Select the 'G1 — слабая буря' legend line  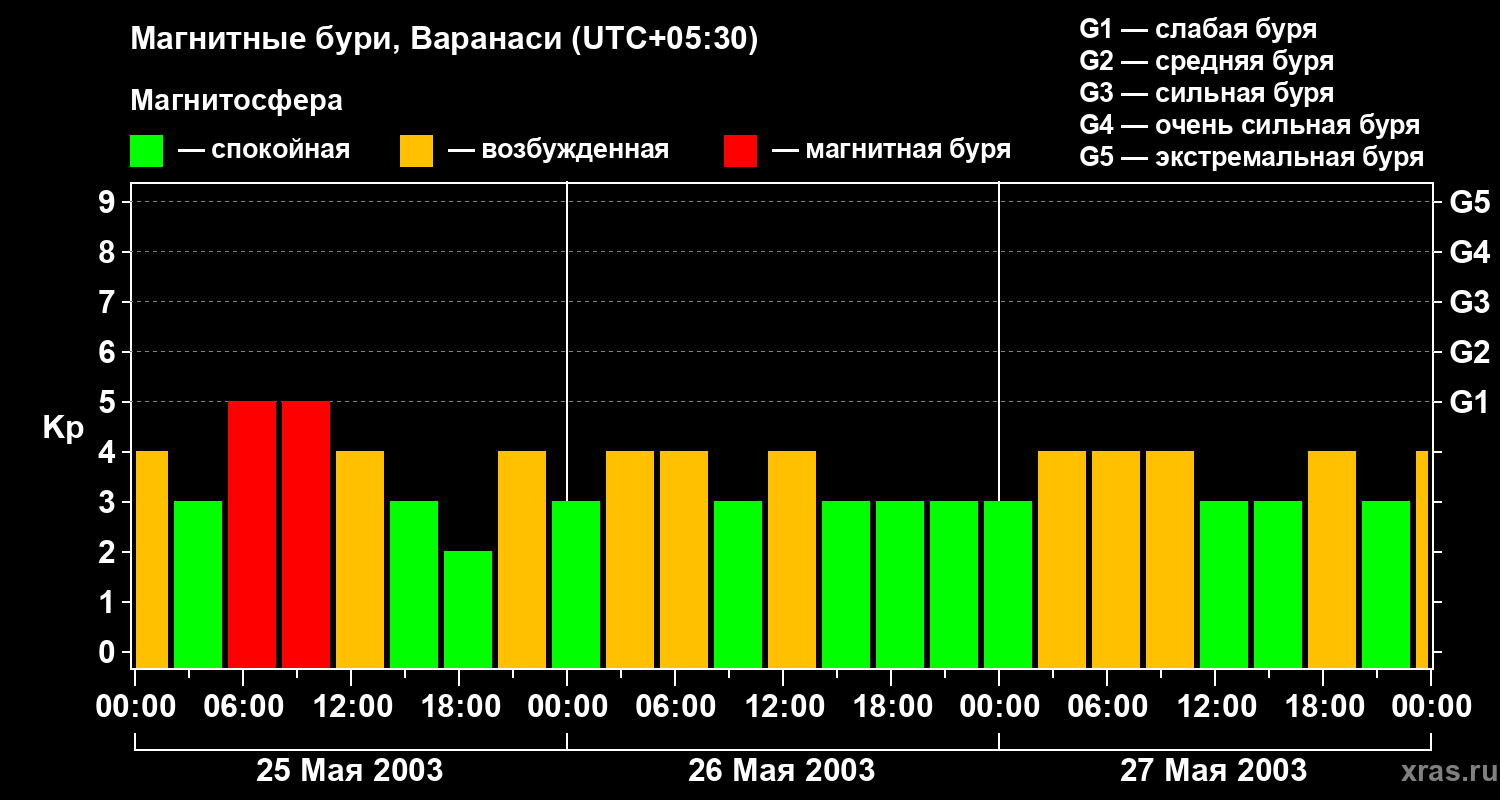pos(1198,29)
